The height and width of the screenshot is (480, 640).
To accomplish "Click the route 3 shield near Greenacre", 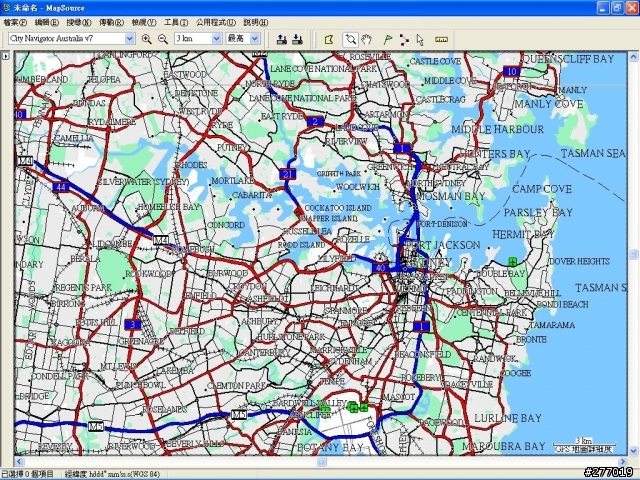I will pyautogui.click(x=132, y=324).
